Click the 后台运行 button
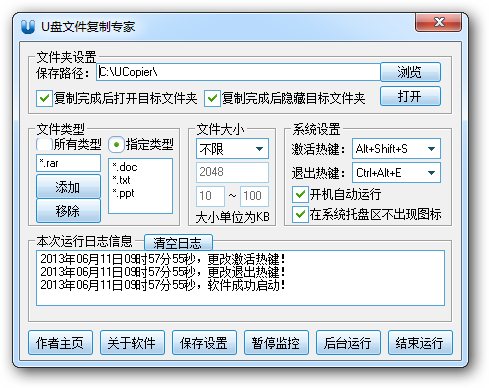The height and width of the screenshot is (388, 489). [x=348, y=343]
